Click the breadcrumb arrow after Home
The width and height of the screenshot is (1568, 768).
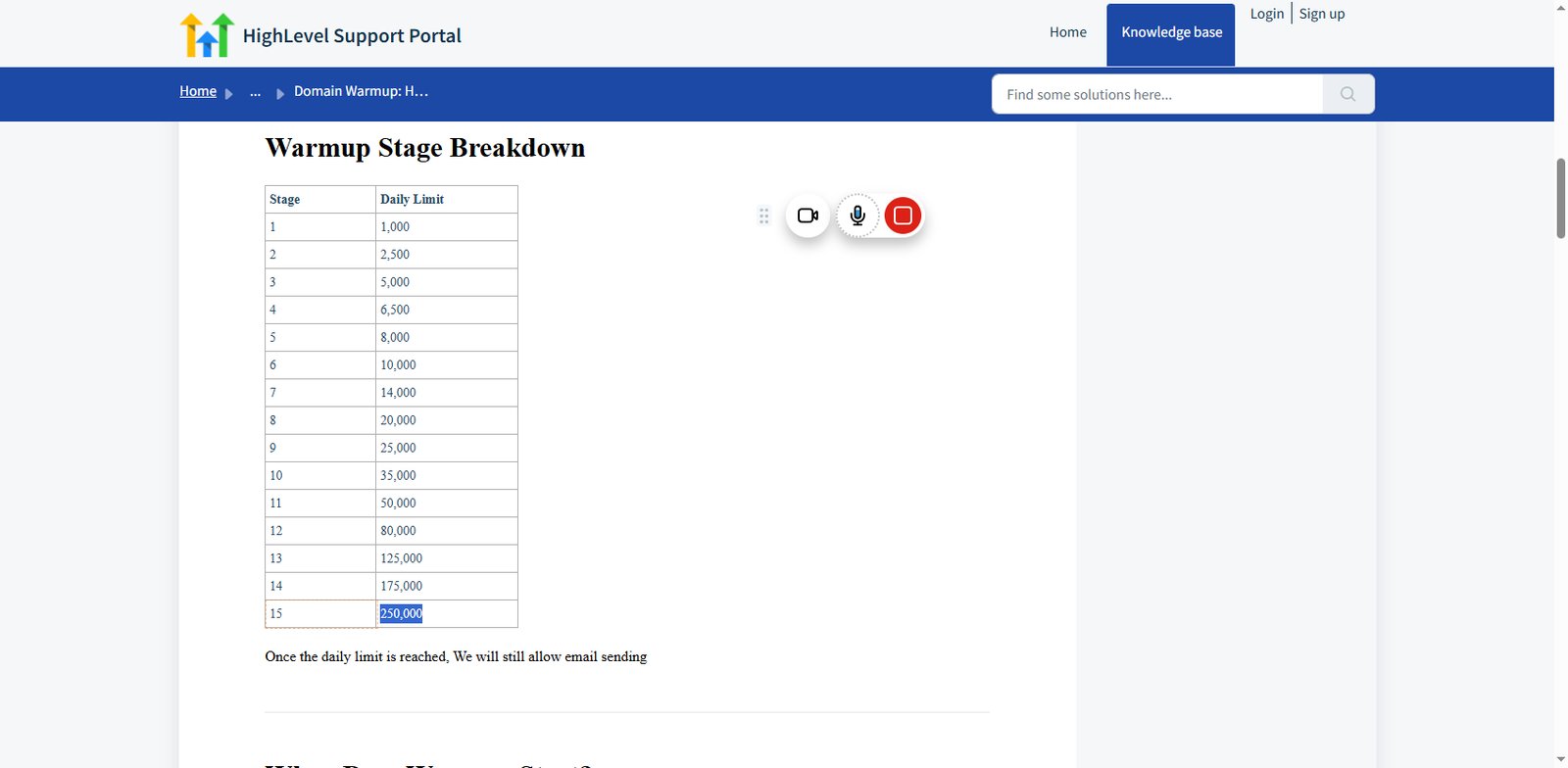(229, 94)
